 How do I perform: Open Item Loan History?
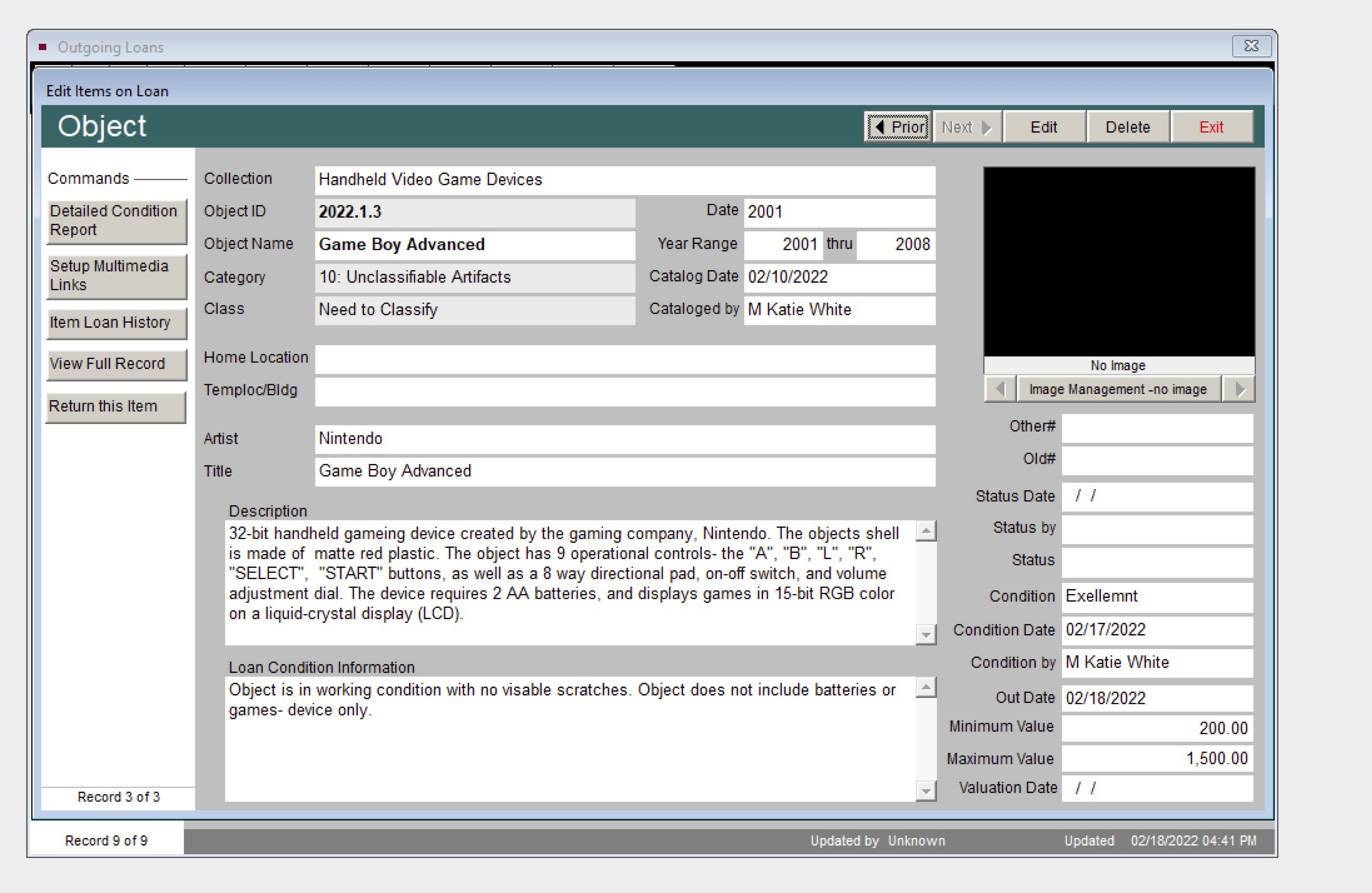116,322
